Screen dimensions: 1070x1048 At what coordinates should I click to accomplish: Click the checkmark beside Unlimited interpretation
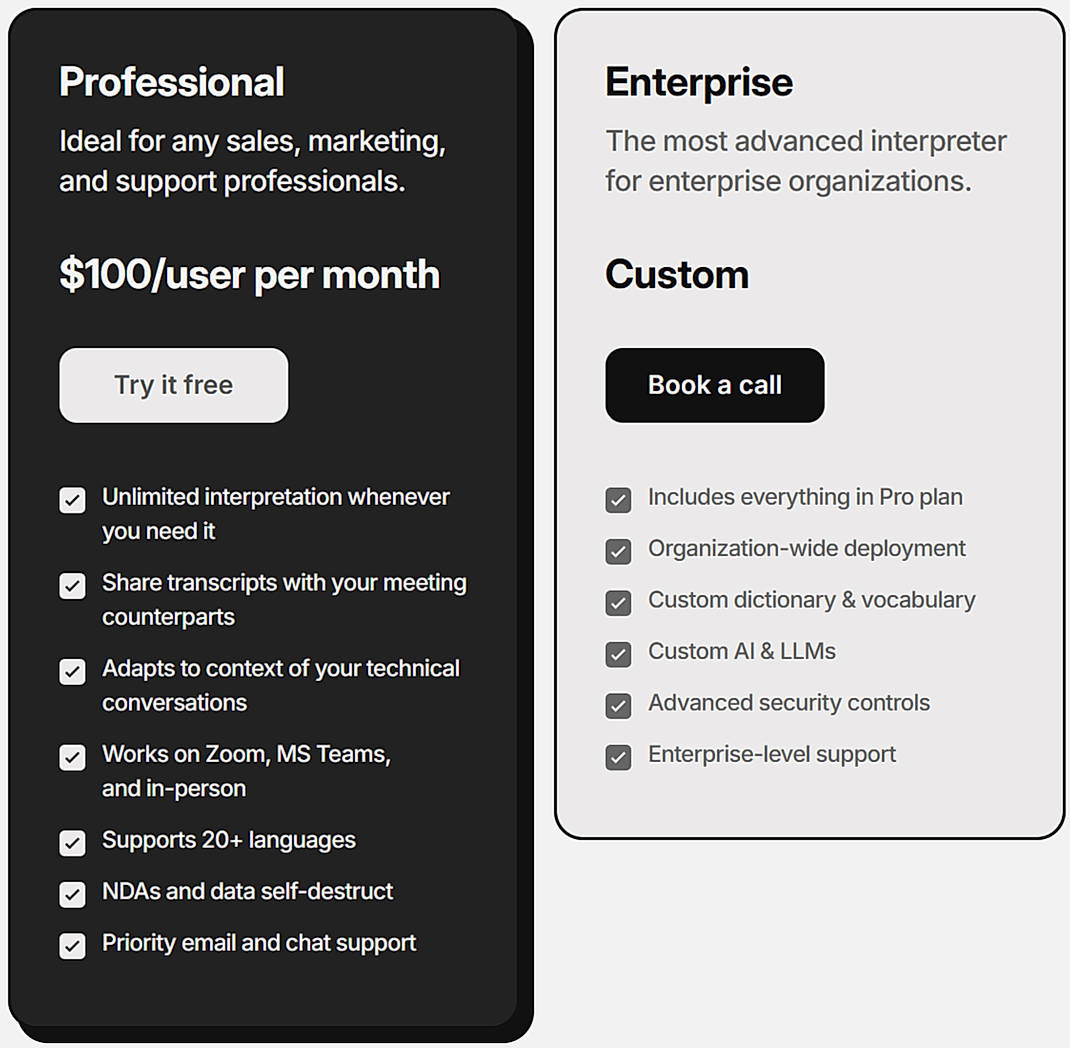coord(72,500)
